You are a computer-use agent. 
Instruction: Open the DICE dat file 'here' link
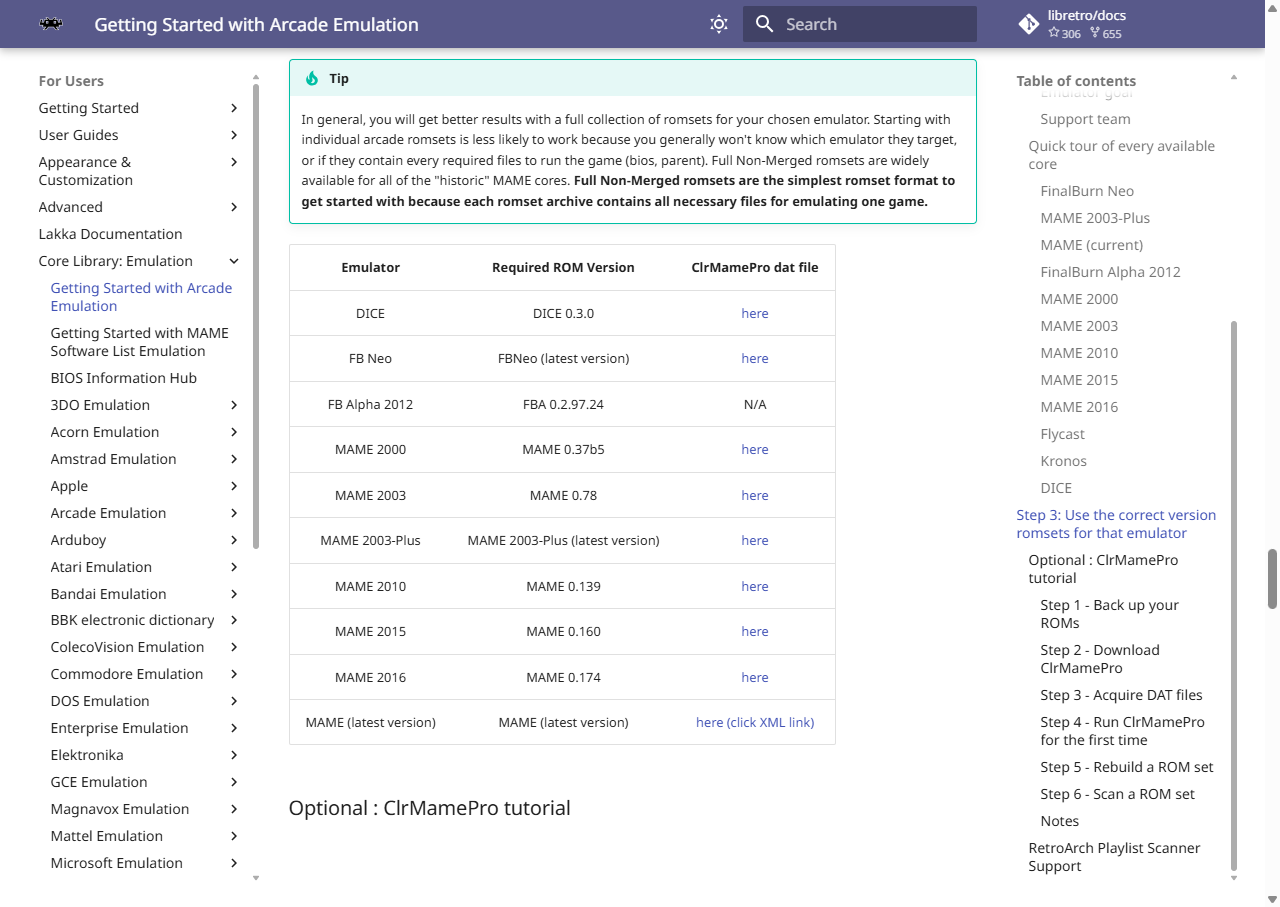(755, 313)
